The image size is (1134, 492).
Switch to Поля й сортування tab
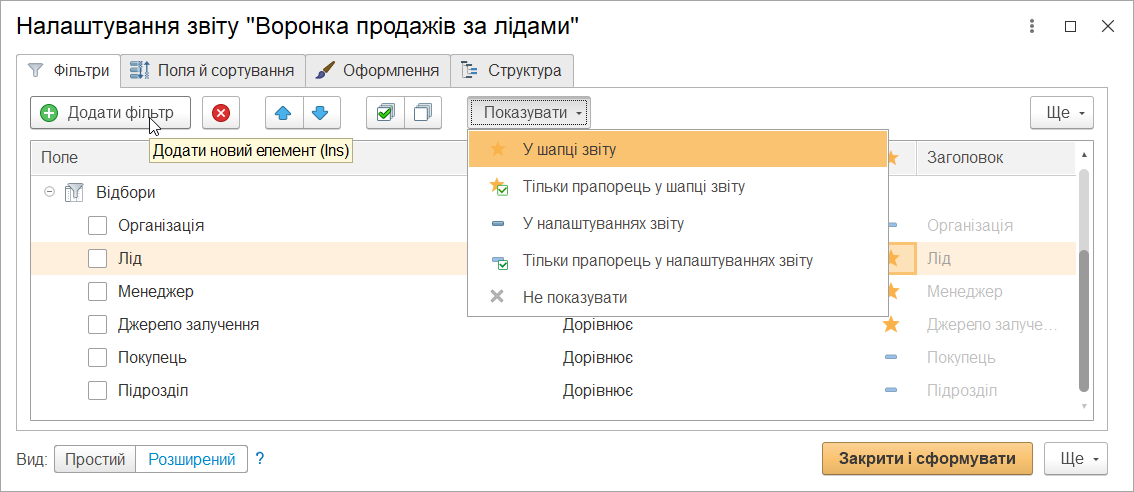coord(213,71)
